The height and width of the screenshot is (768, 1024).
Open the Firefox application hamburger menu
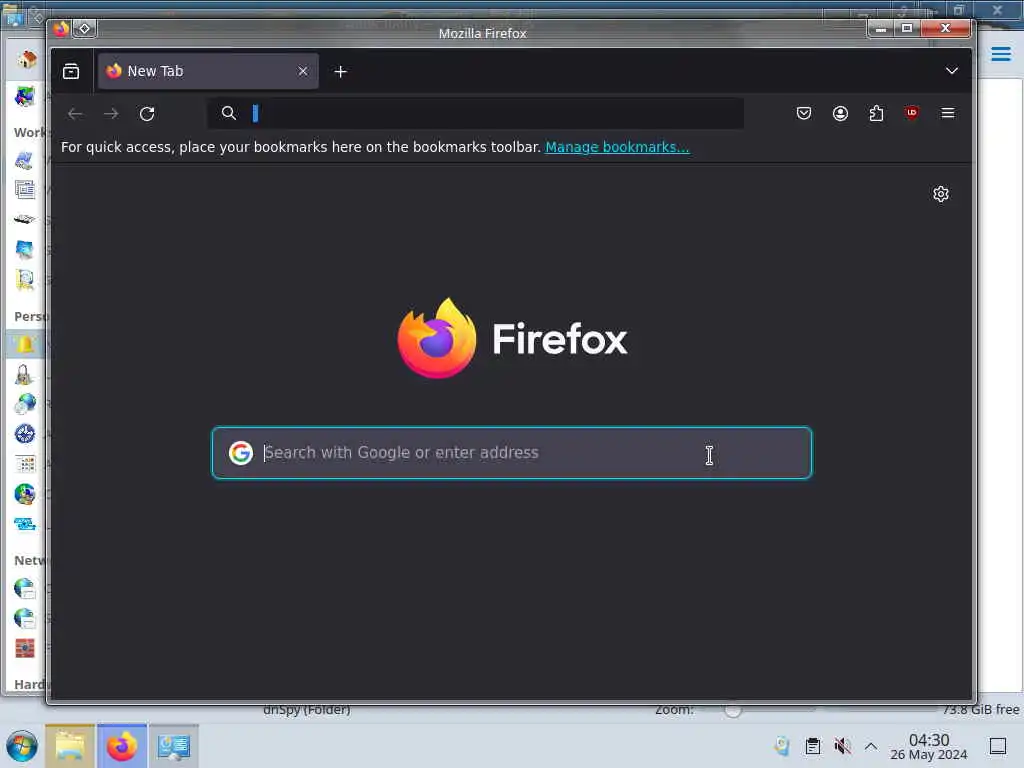coord(948,113)
